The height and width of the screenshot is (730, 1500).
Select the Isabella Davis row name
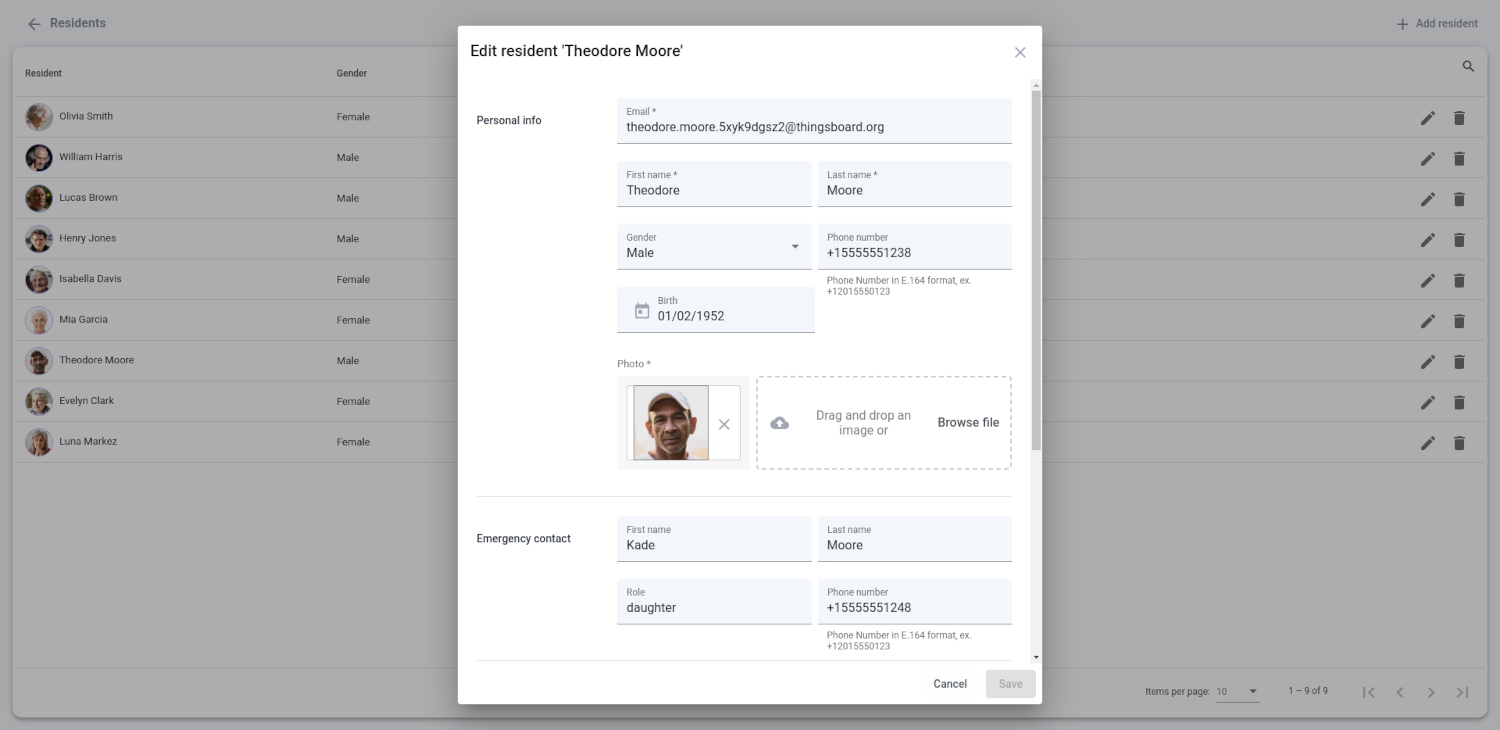tap(90, 279)
